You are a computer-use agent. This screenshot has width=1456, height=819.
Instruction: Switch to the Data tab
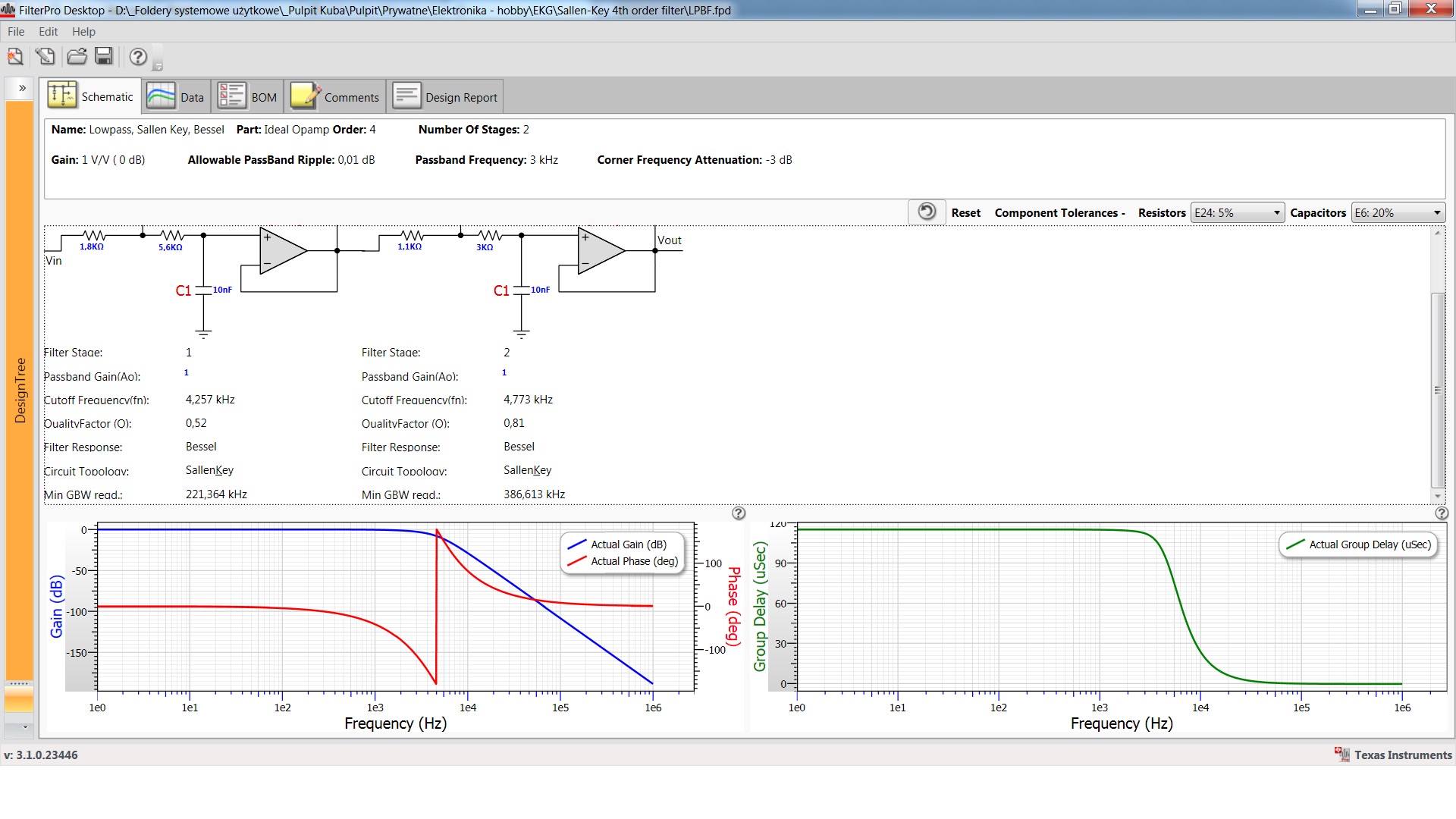176,97
